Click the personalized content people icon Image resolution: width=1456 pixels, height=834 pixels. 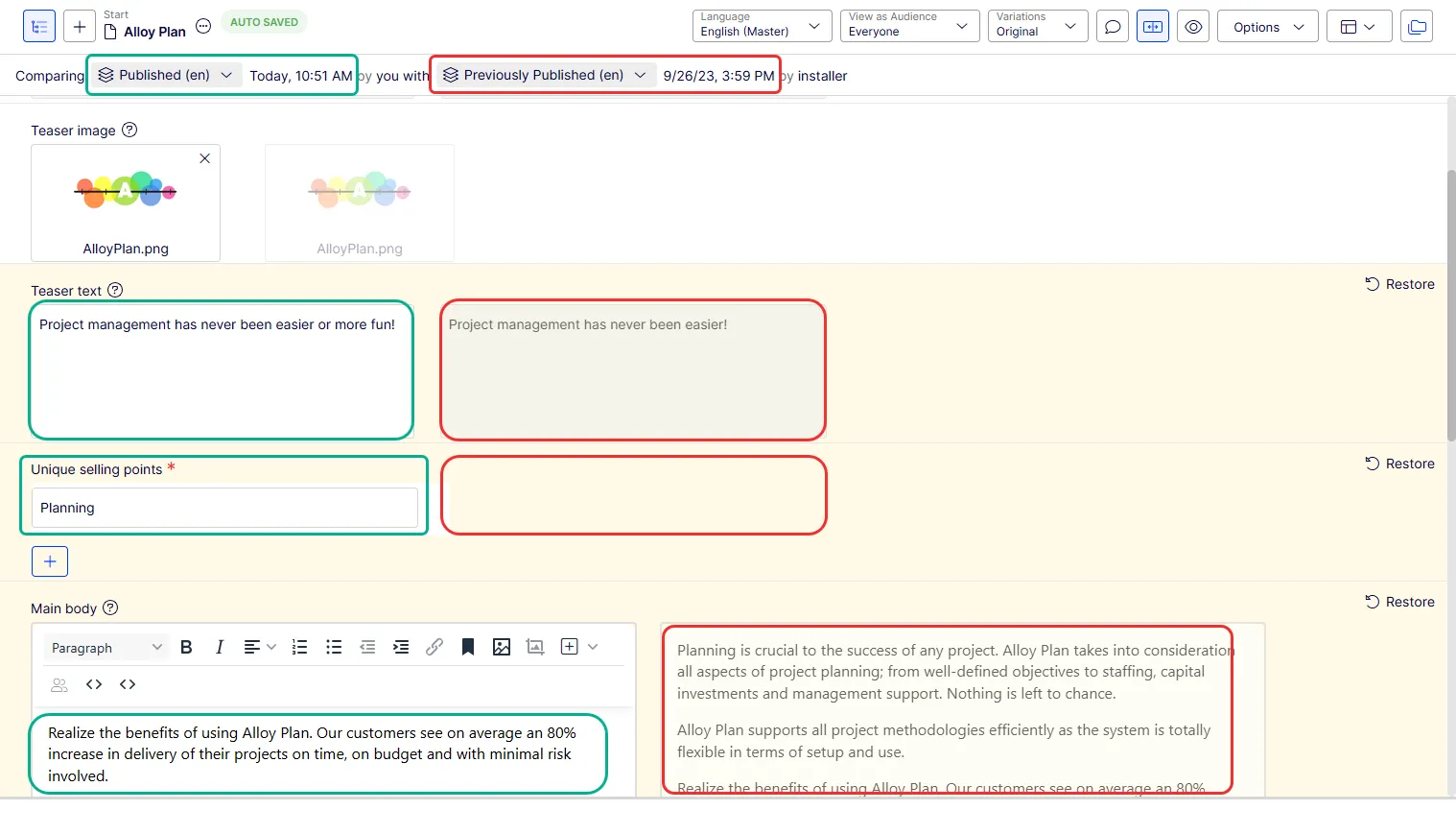tap(59, 684)
